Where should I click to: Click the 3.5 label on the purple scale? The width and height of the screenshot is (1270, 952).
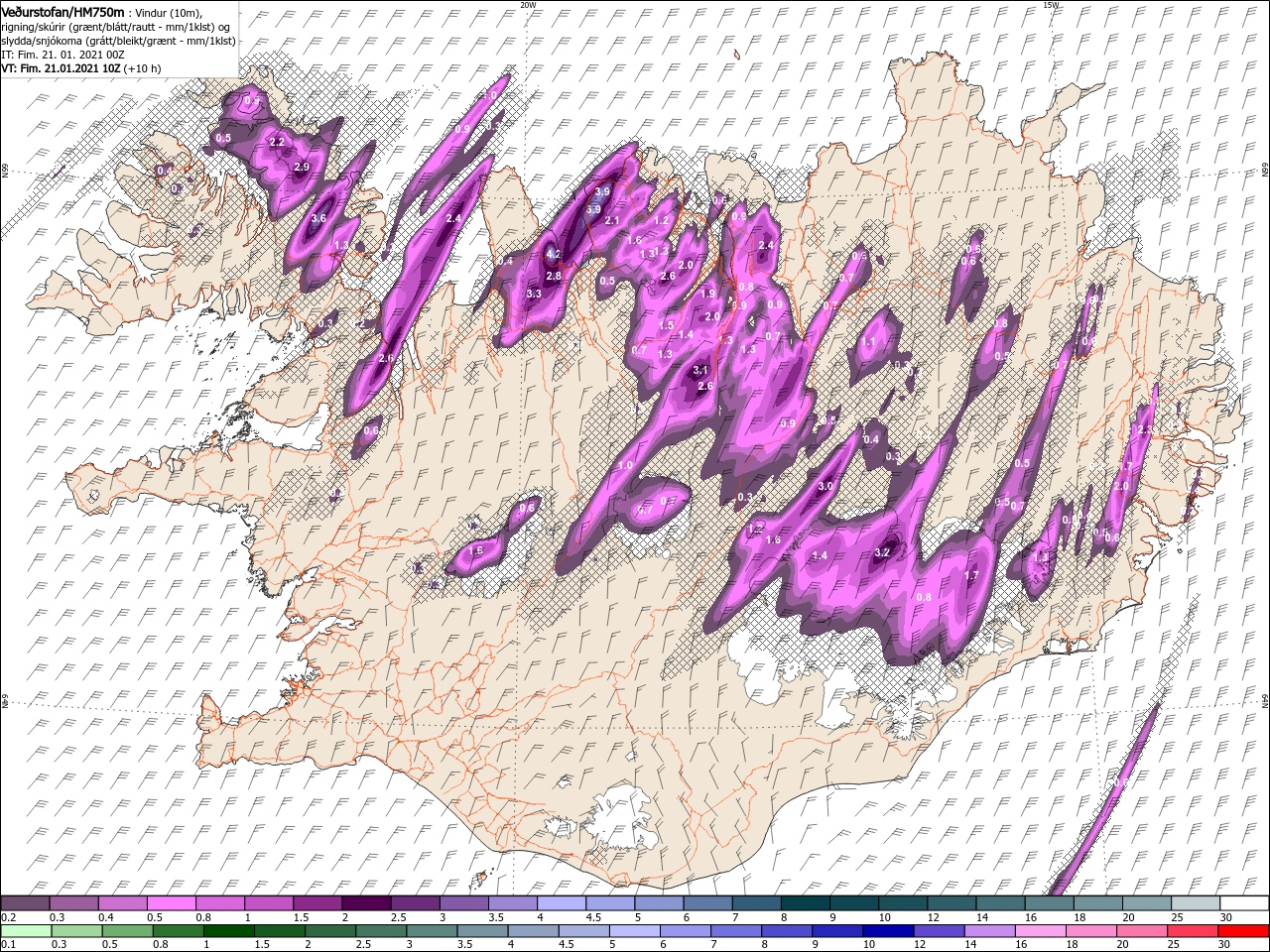click(496, 917)
